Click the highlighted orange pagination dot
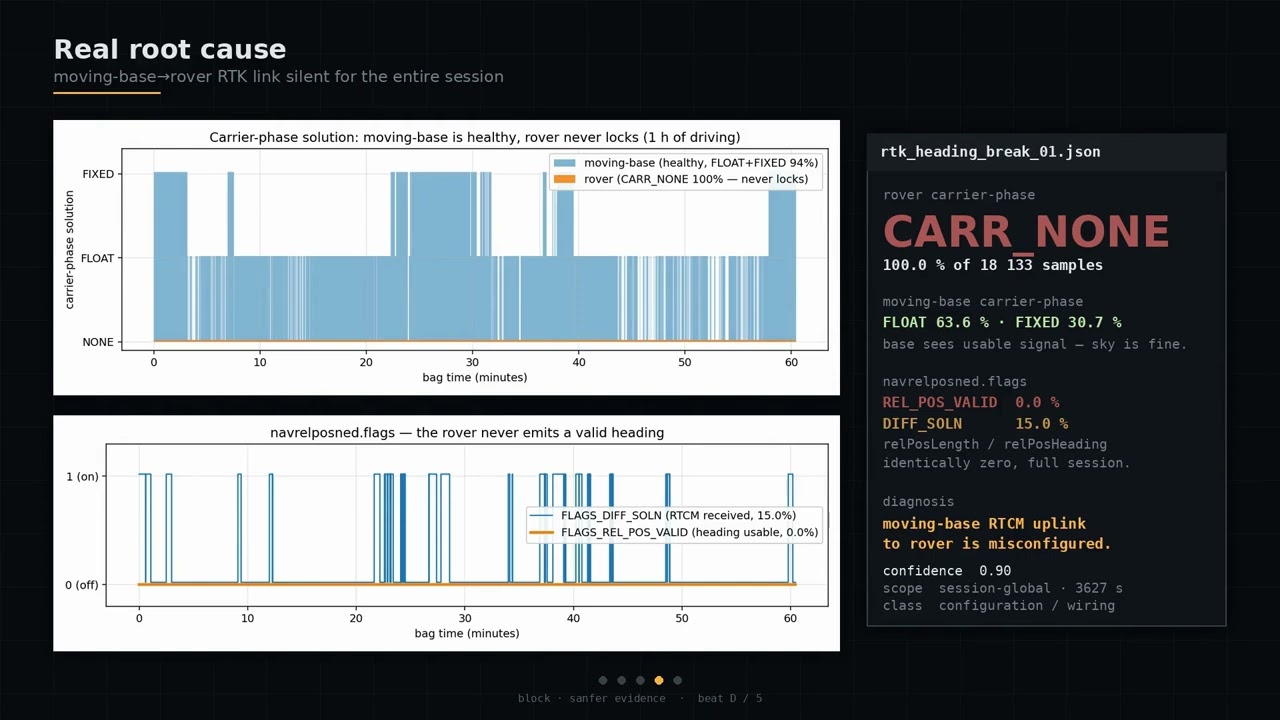Image resolution: width=1280 pixels, height=720 pixels. coord(659,680)
